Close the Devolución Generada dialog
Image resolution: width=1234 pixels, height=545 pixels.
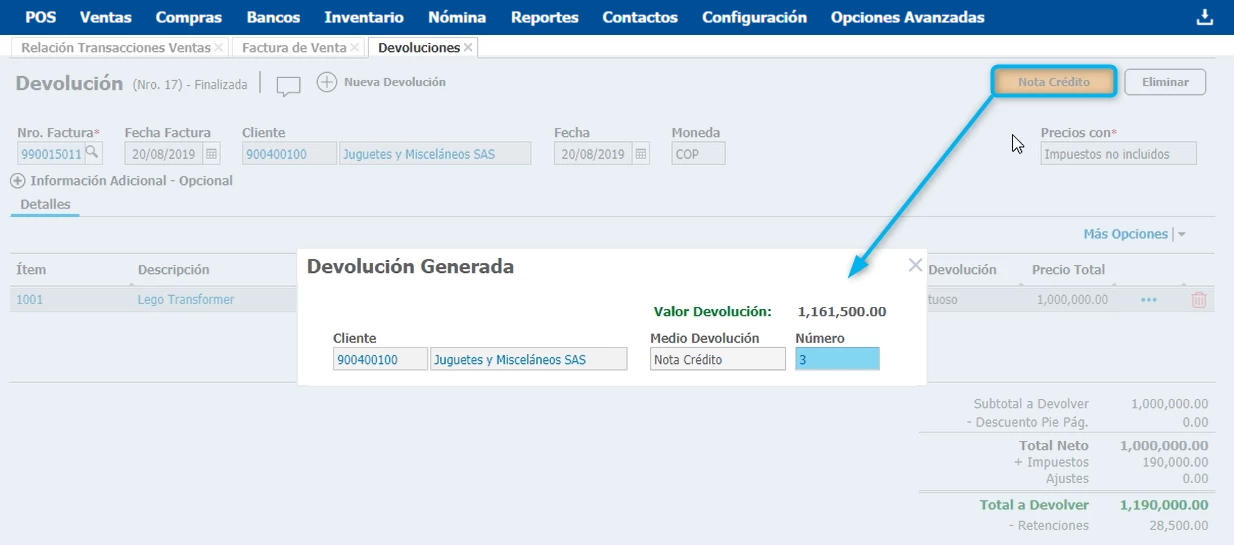coord(914,265)
